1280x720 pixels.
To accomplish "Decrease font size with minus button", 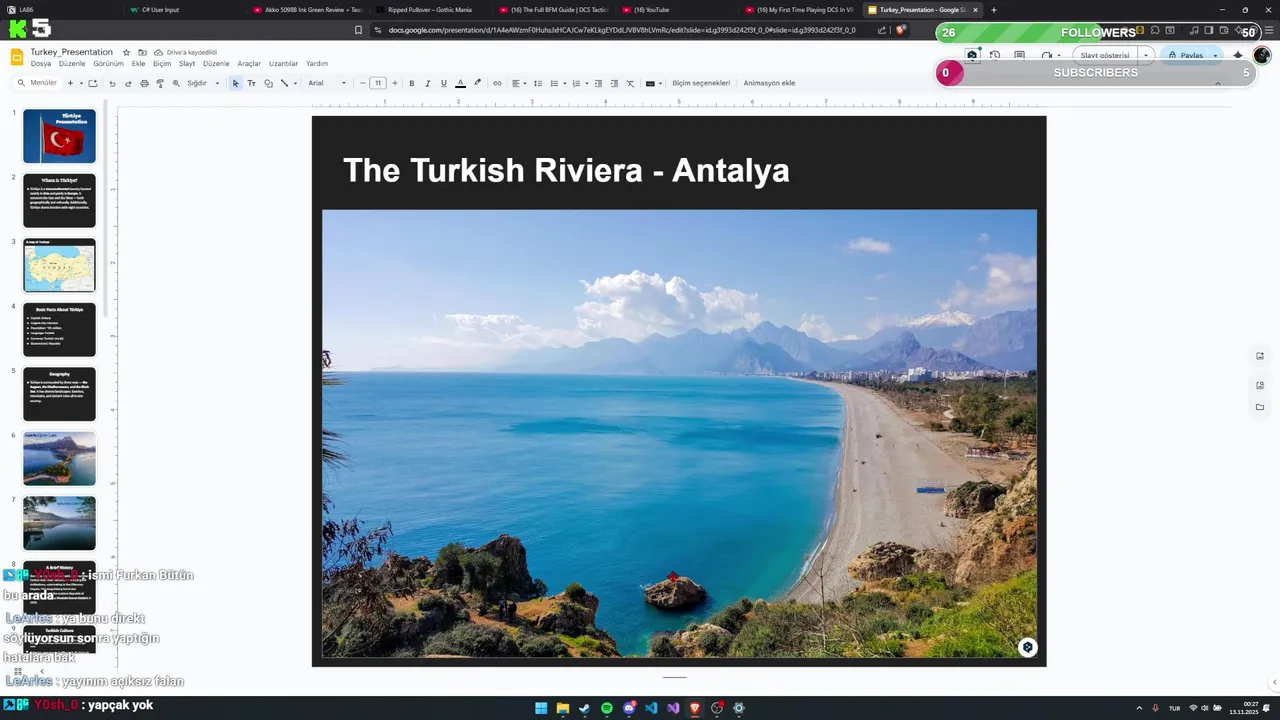I will tap(362, 83).
